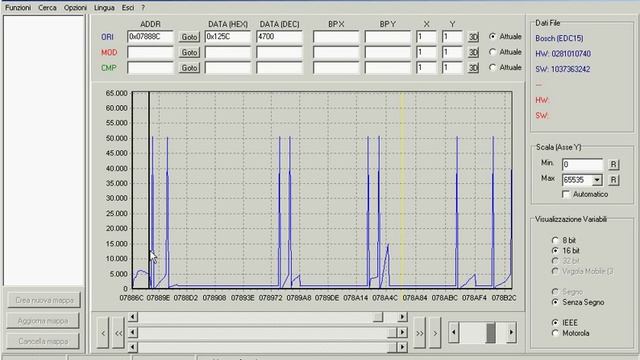640x360 pixels.
Task: Click right arrow of bottom scrollbar
Action: [x=402, y=347]
